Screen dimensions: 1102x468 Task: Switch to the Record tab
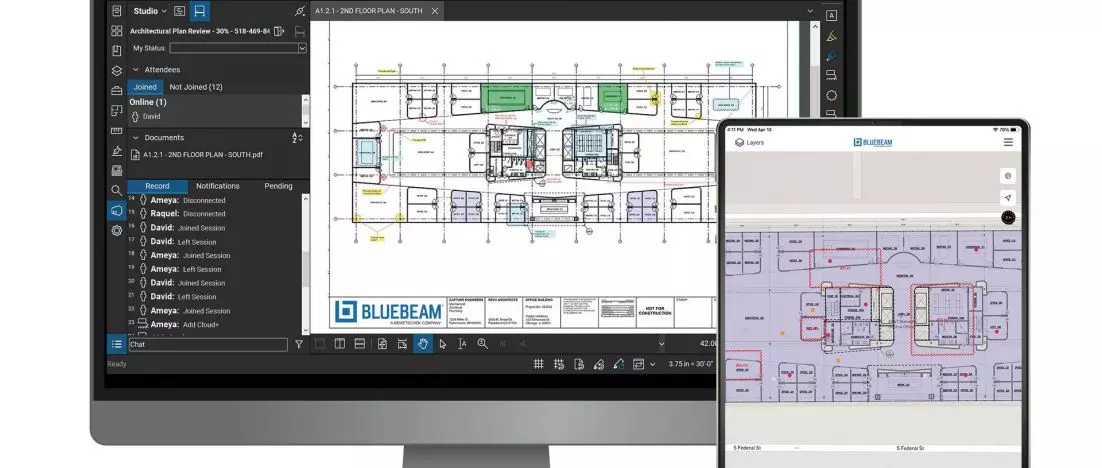point(157,186)
